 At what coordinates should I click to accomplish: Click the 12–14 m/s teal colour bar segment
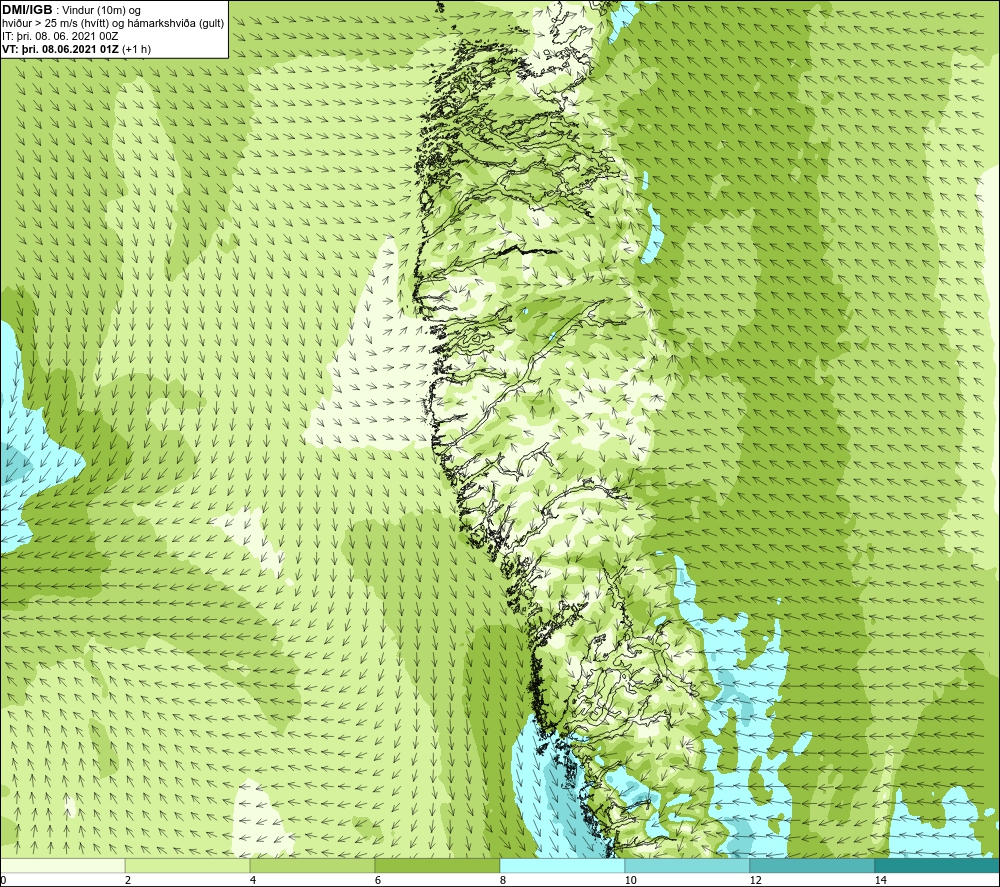(x=812, y=865)
